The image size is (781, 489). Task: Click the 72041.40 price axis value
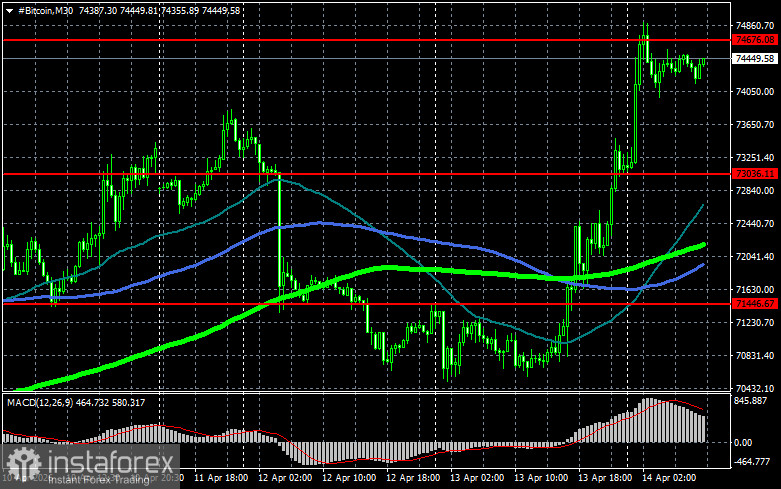(x=755, y=256)
